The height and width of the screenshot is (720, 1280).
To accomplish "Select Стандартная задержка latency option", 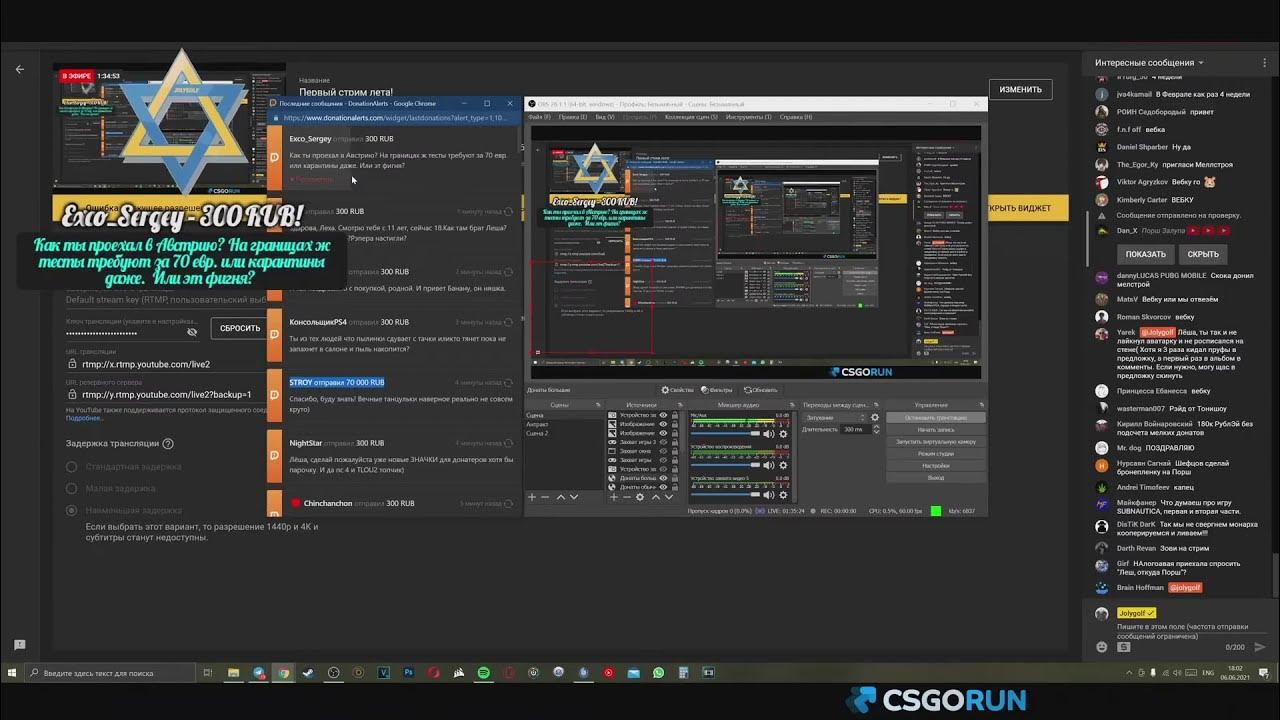I will [71, 467].
